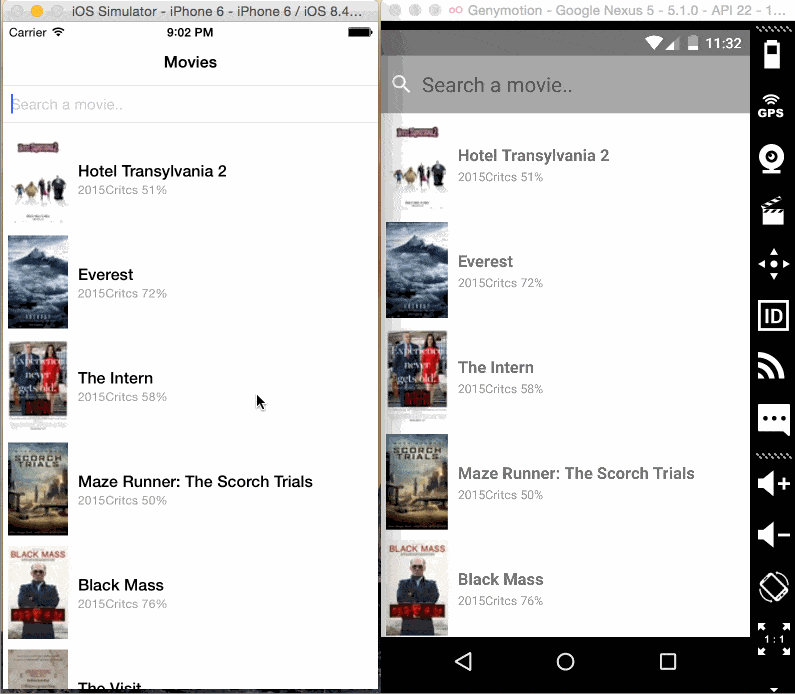This screenshot has width=795, height=694.
Task: Select Everest title on Android
Action: click(x=485, y=262)
